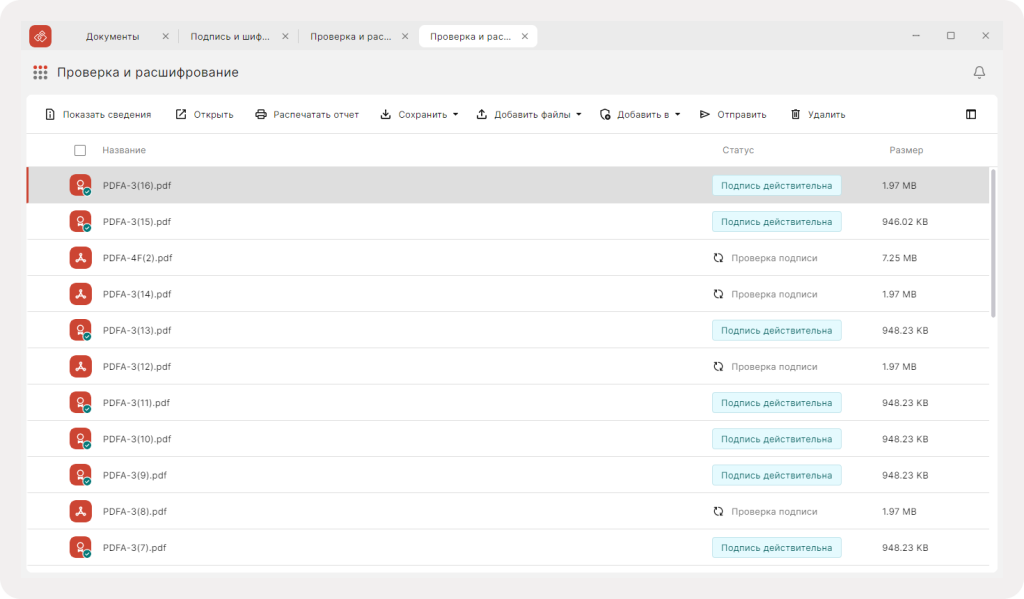Click PDF icon of PDFA-3(12).pdf
Image resolution: width=1024 pixels, height=599 pixels.
coord(80,366)
